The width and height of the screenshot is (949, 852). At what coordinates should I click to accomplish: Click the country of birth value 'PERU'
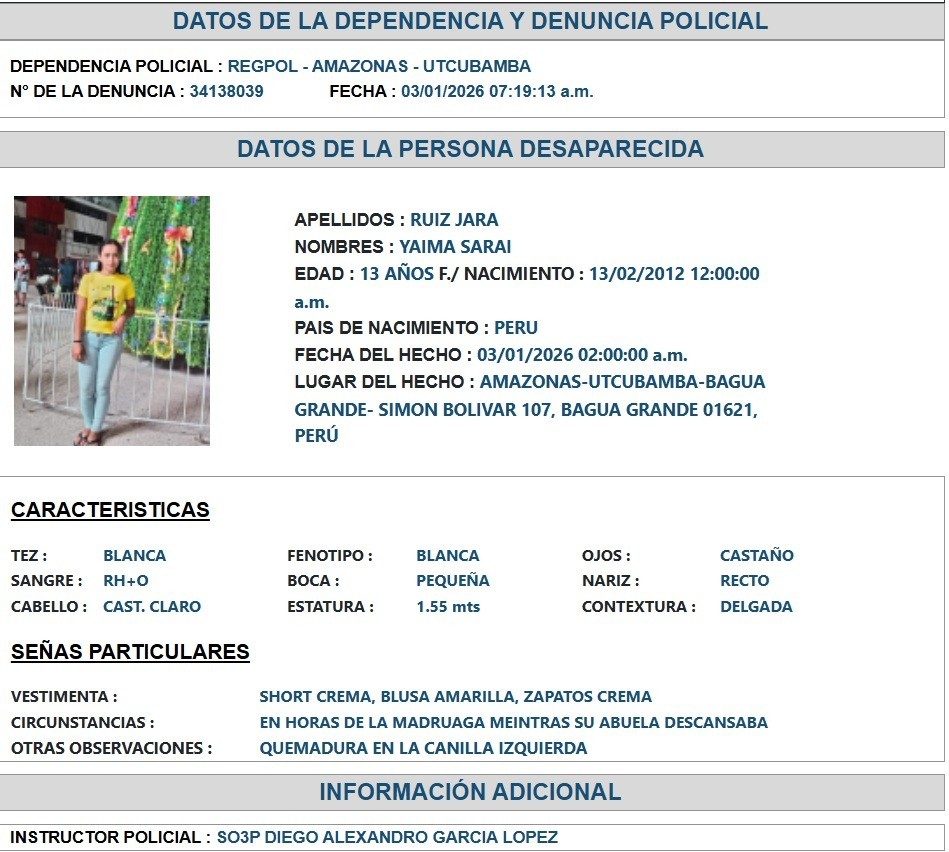(516, 328)
